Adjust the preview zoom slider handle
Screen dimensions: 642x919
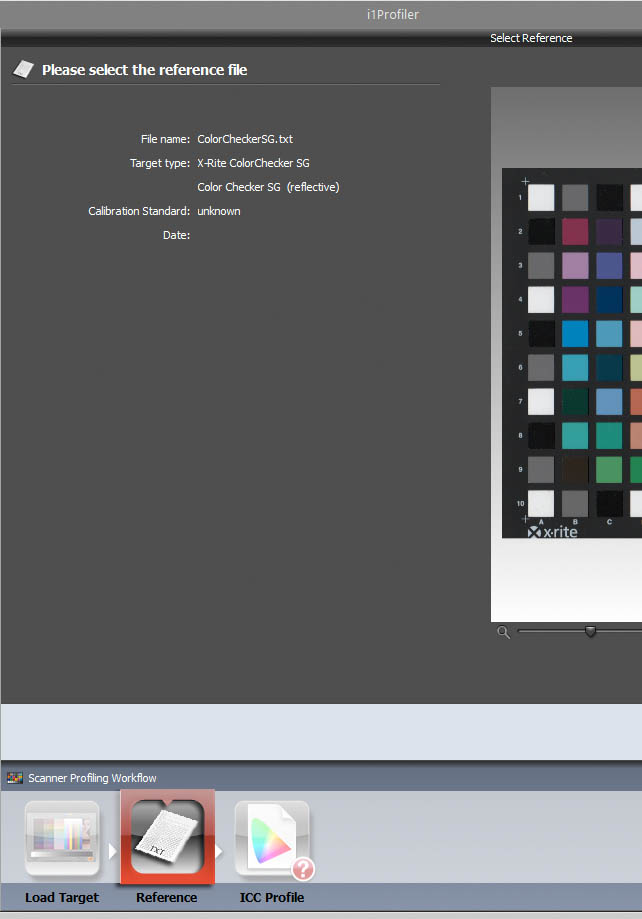(590, 631)
